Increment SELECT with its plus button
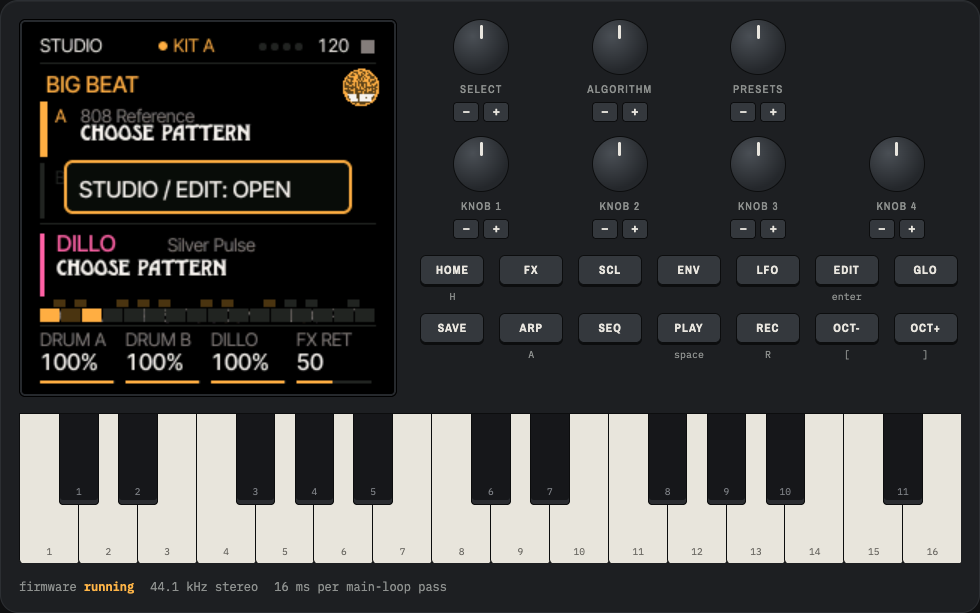The image size is (980, 613). click(496, 112)
